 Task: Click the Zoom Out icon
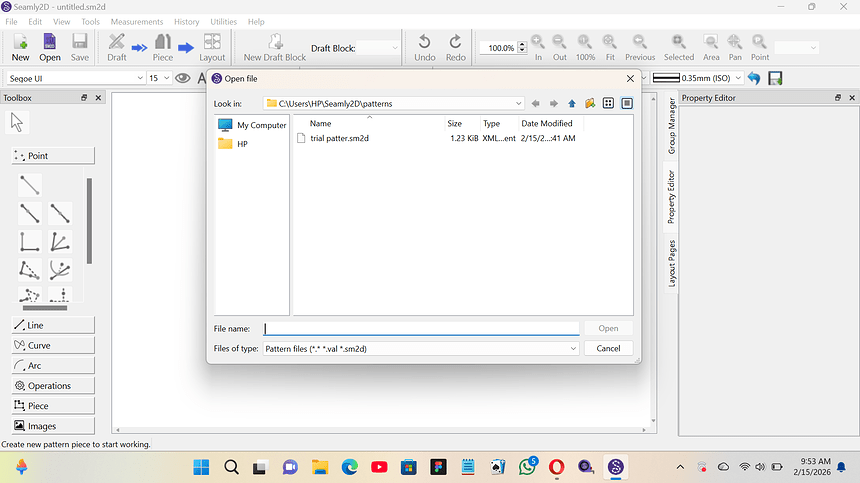[559, 47]
